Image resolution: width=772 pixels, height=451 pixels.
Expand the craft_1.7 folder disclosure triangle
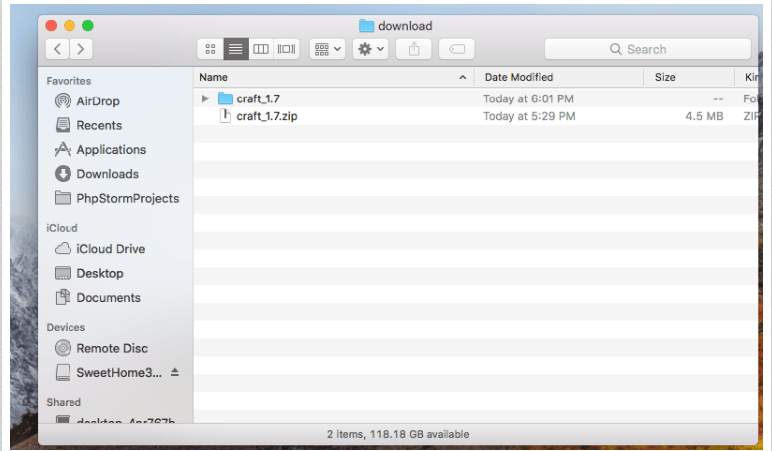[x=205, y=99]
